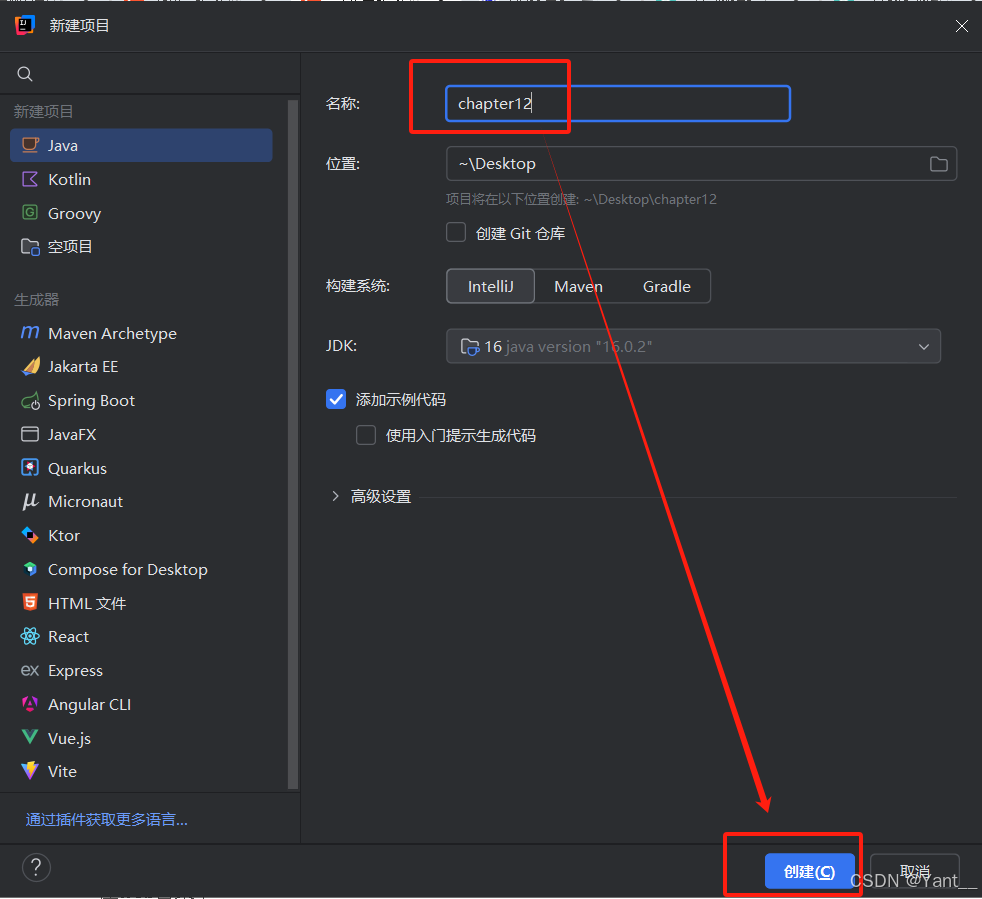Select the JavaFX window icon

pyautogui.click(x=30, y=434)
